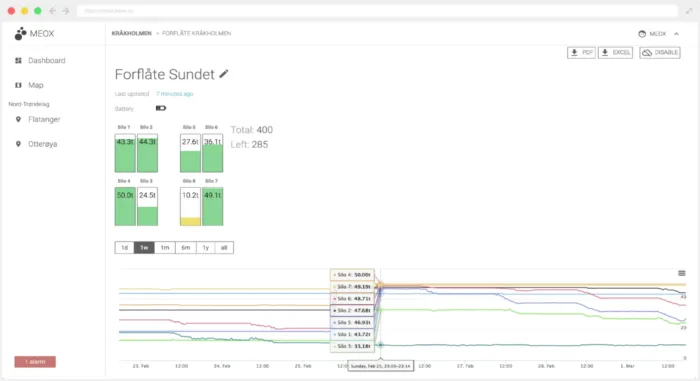Click the battery status icon
Screen dimensions: 700x381
pyautogui.click(x=161, y=108)
